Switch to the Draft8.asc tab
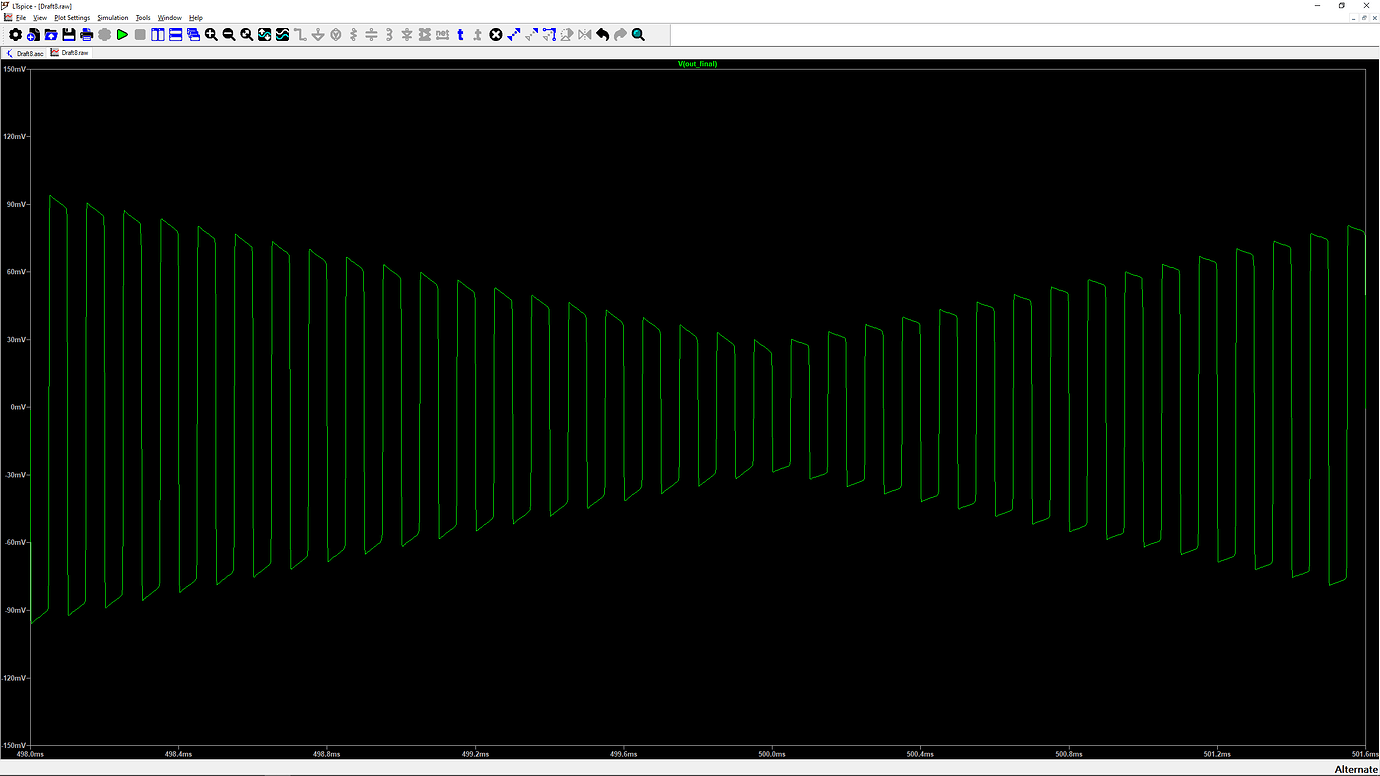 [27, 52]
